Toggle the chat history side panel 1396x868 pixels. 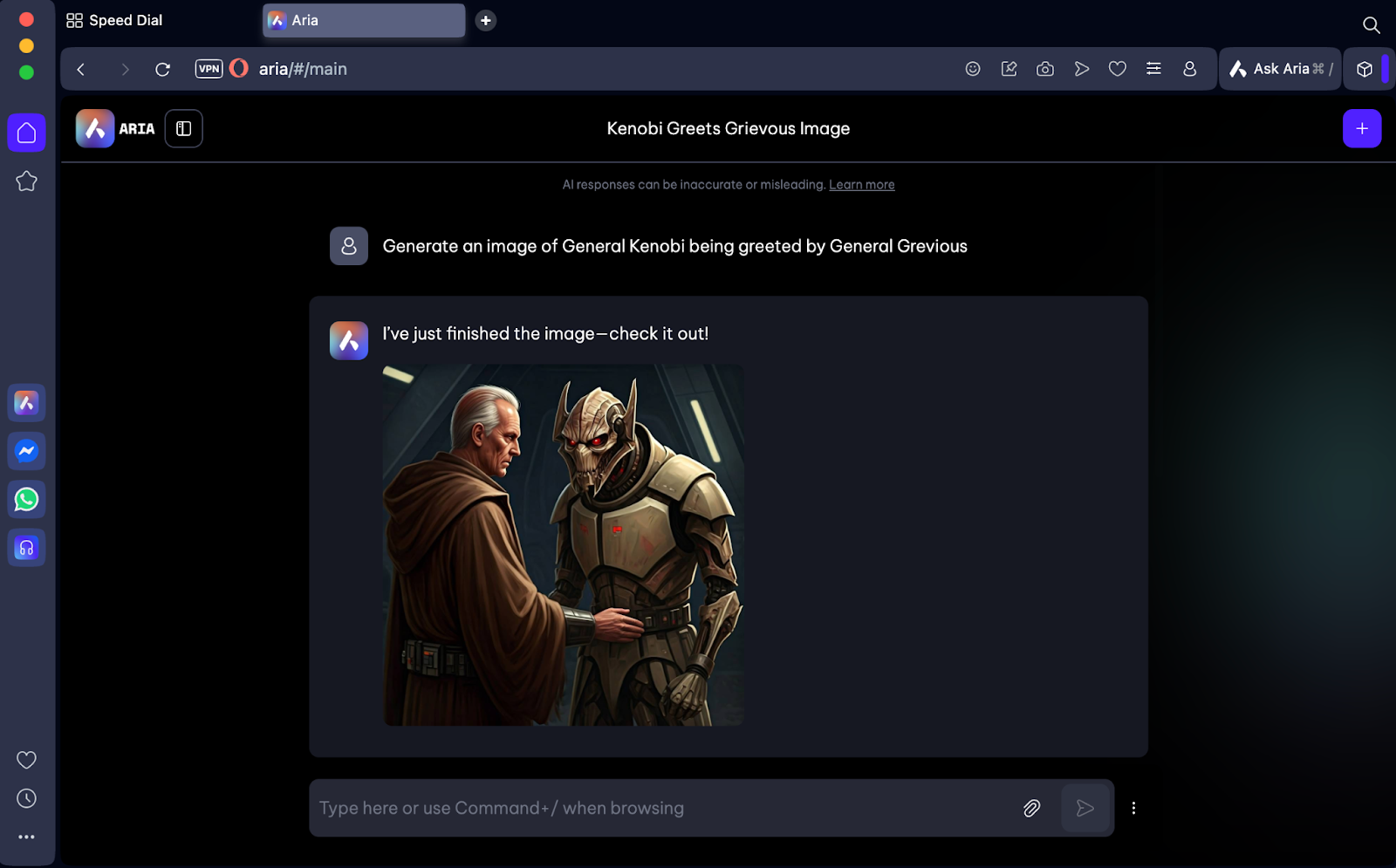coord(184,128)
